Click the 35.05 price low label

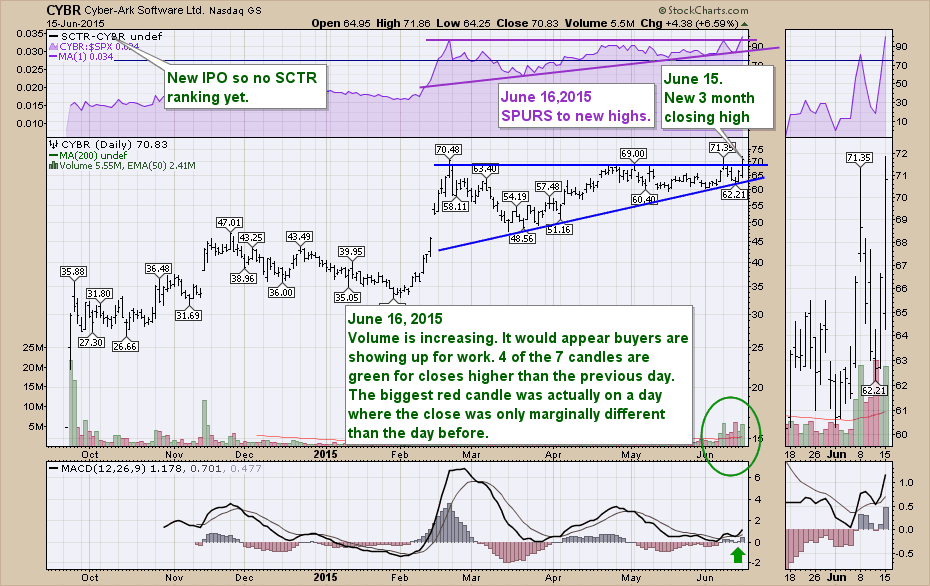[347, 297]
